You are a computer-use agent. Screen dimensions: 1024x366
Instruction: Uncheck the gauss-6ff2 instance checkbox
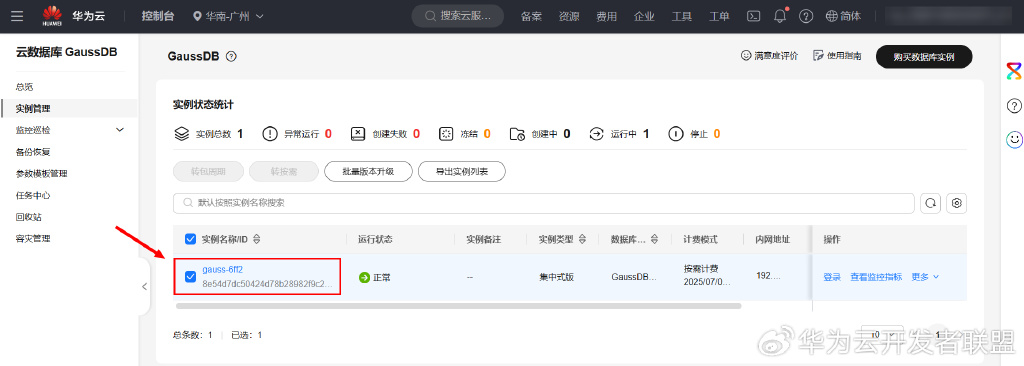(x=191, y=277)
